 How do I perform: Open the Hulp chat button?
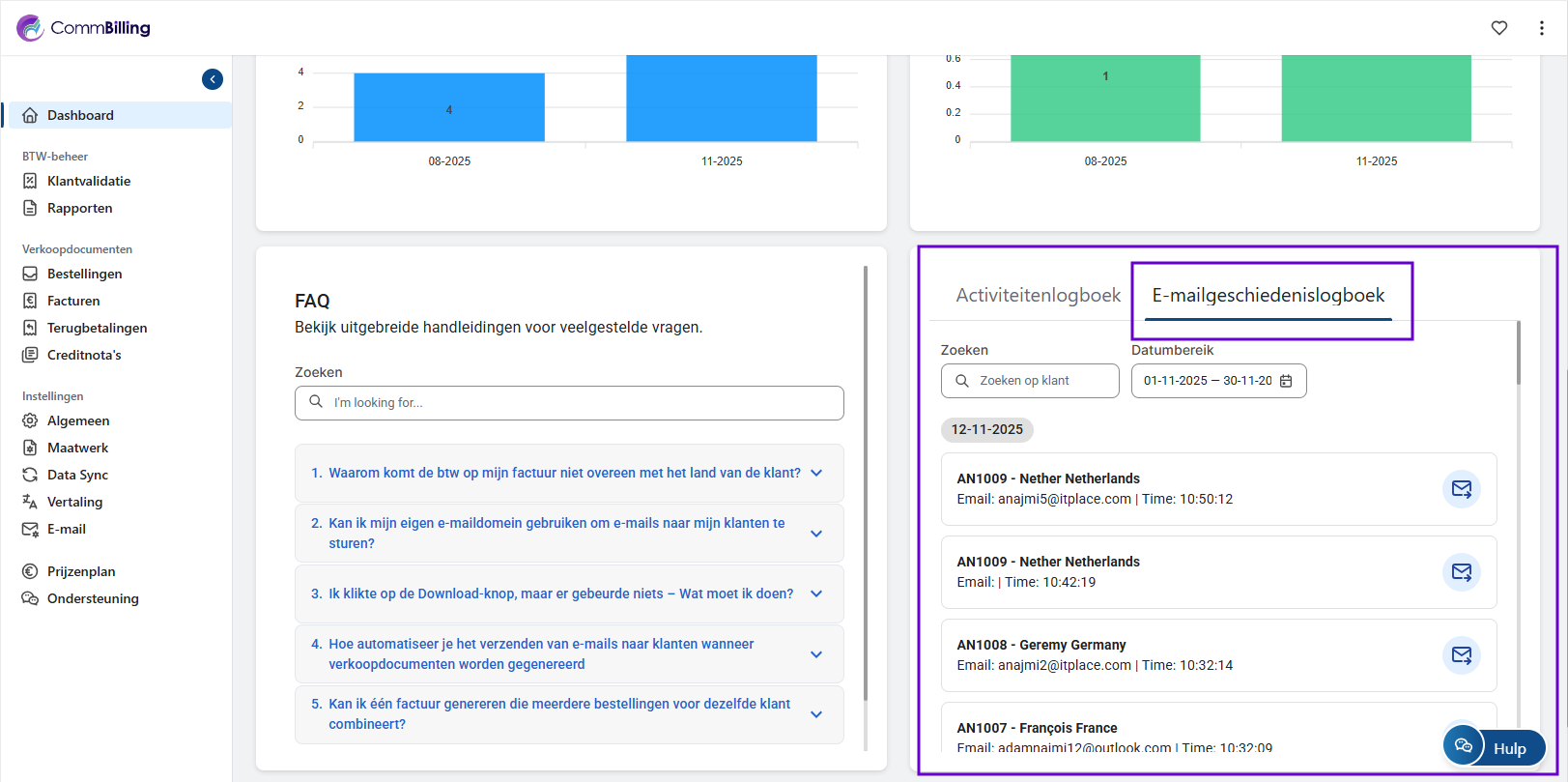[x=1495, y=747]
